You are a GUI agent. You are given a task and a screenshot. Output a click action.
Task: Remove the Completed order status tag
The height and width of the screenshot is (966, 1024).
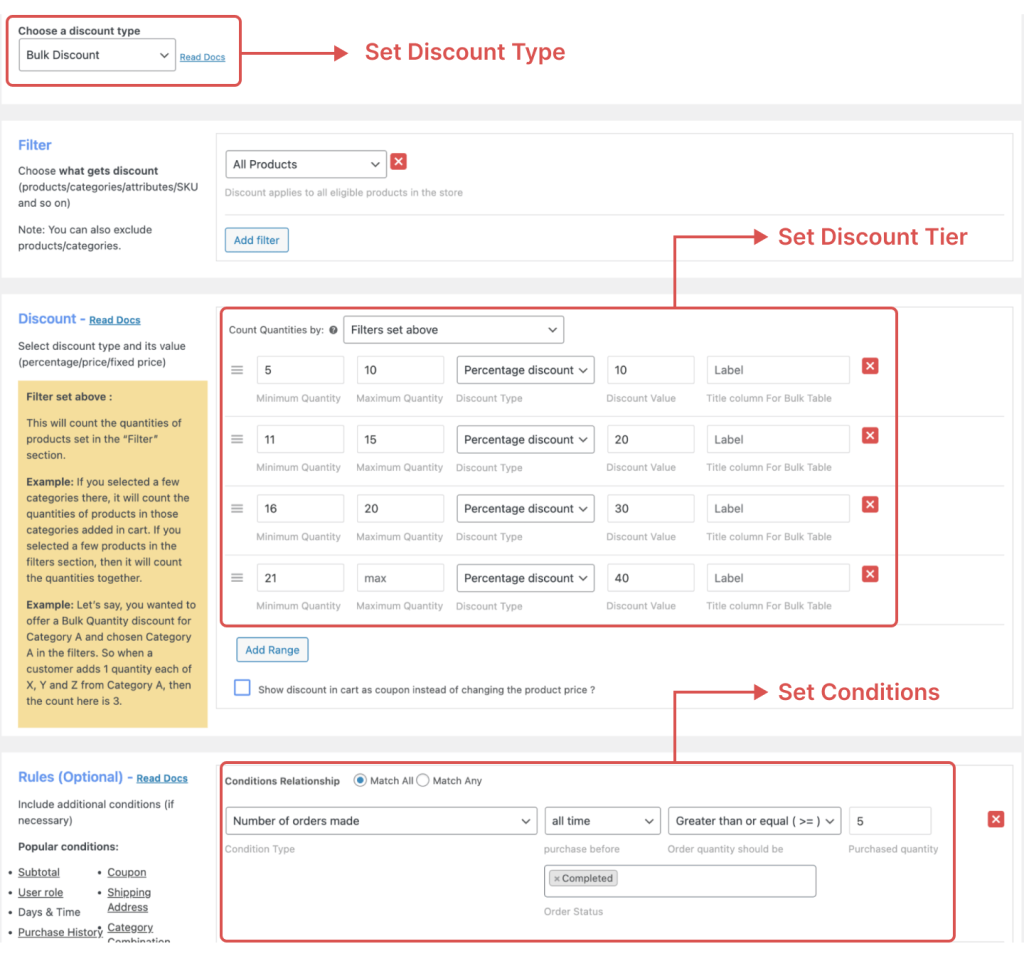click(556, 878)
